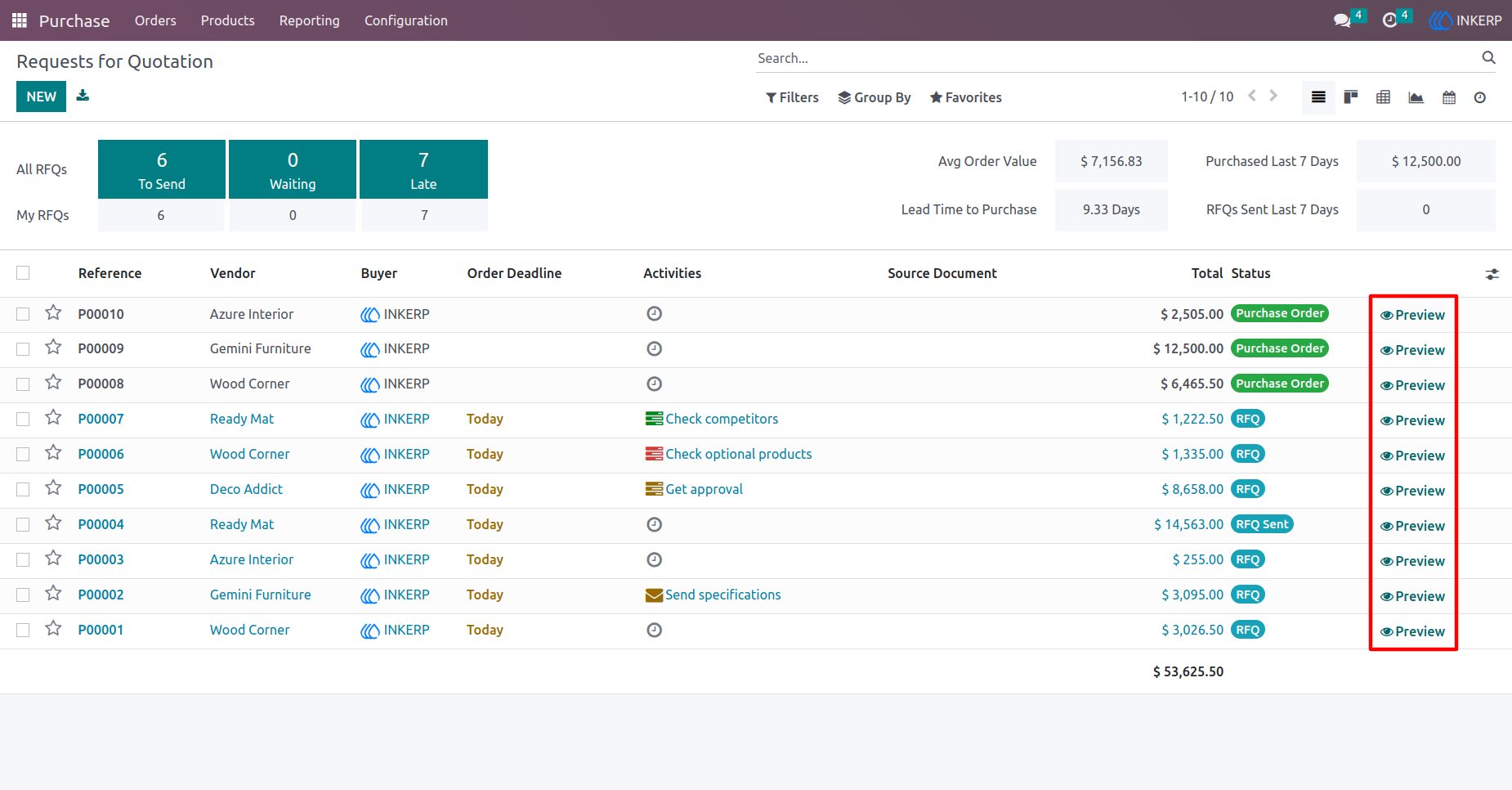
Task: Go to previous page arrow
Action: (x=1252, y=96)
